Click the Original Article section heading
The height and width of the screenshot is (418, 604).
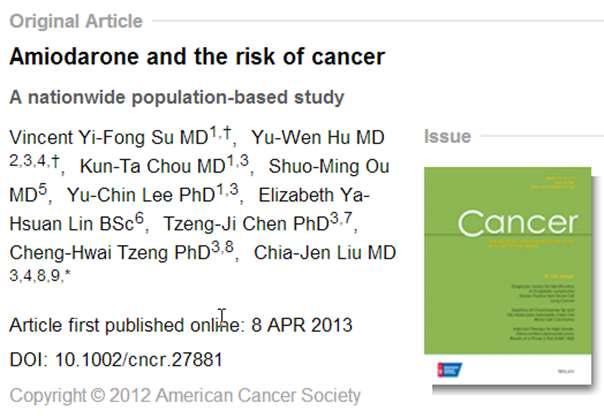point(76,21)
